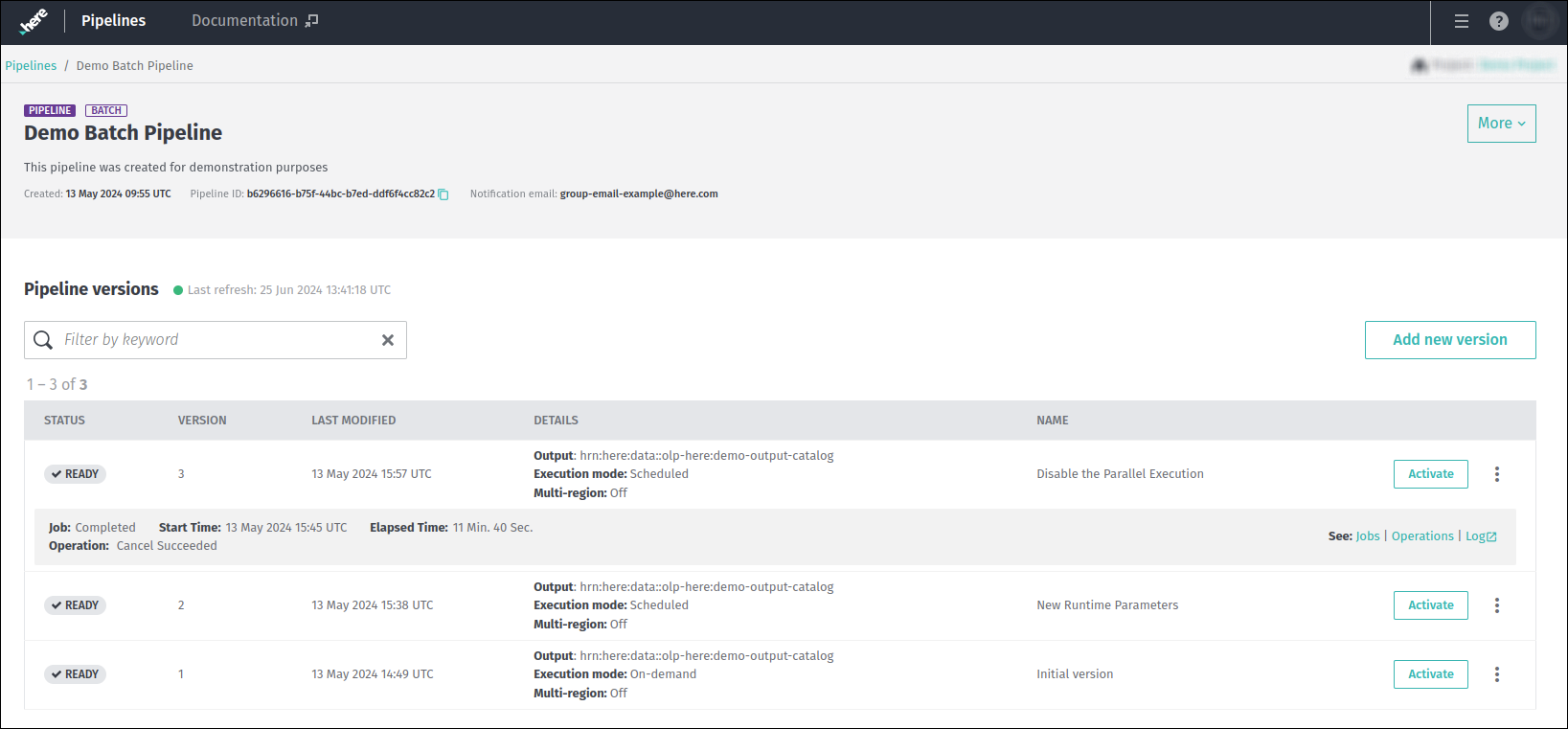Open the kebab menu for version 3

click(1497, 474)
